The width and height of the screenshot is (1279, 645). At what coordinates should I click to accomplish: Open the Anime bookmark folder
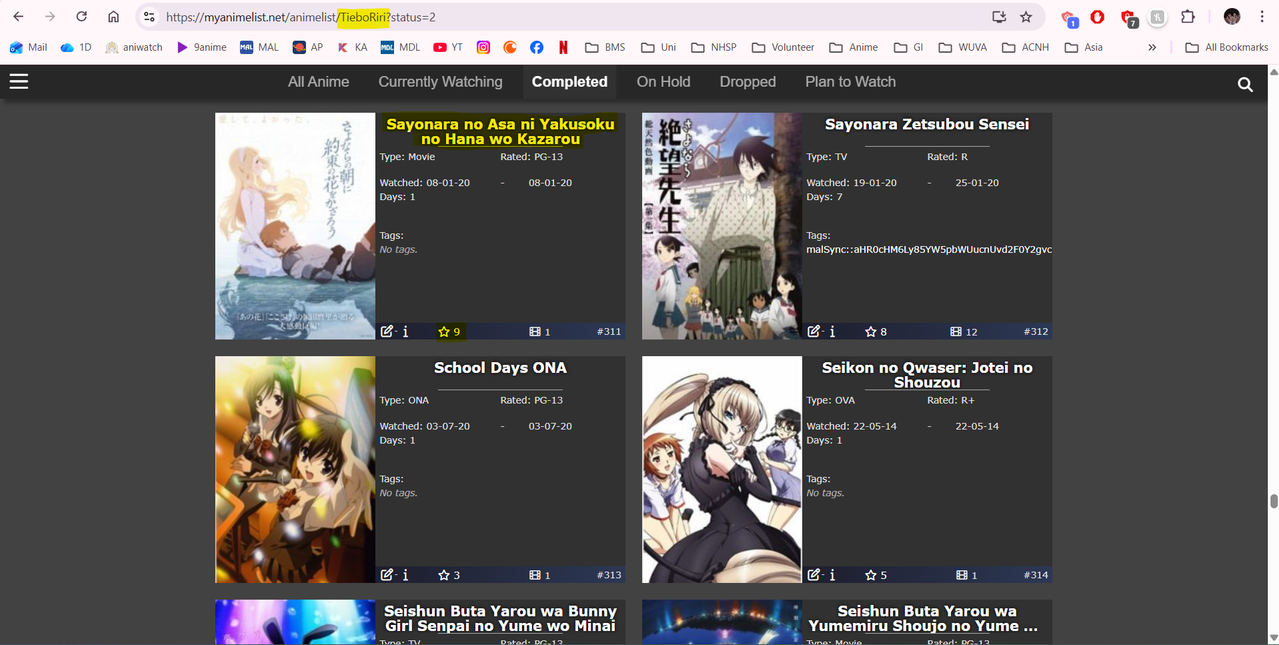[x=853, y=47]
